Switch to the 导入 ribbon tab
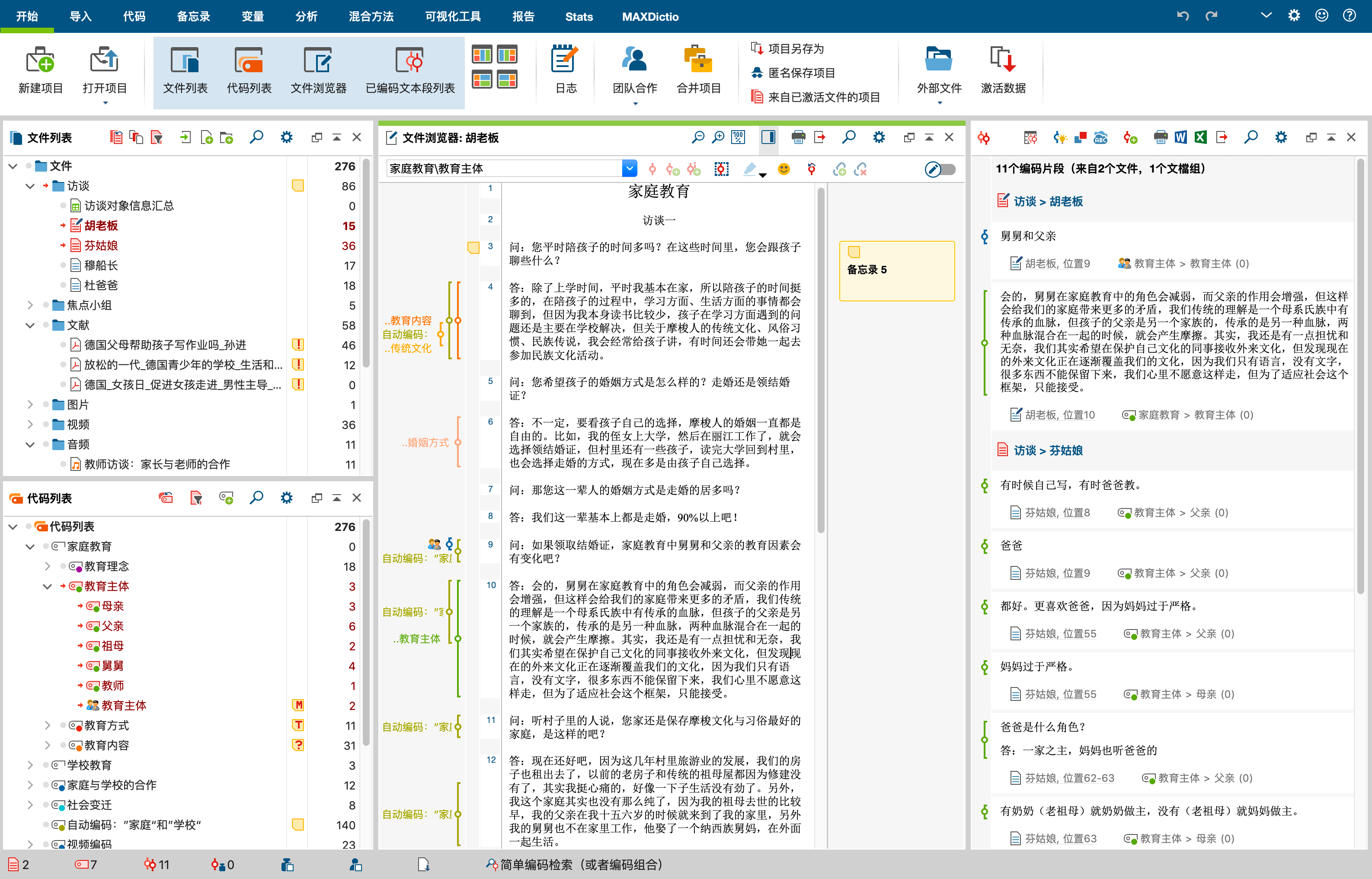 click(80, 16)
